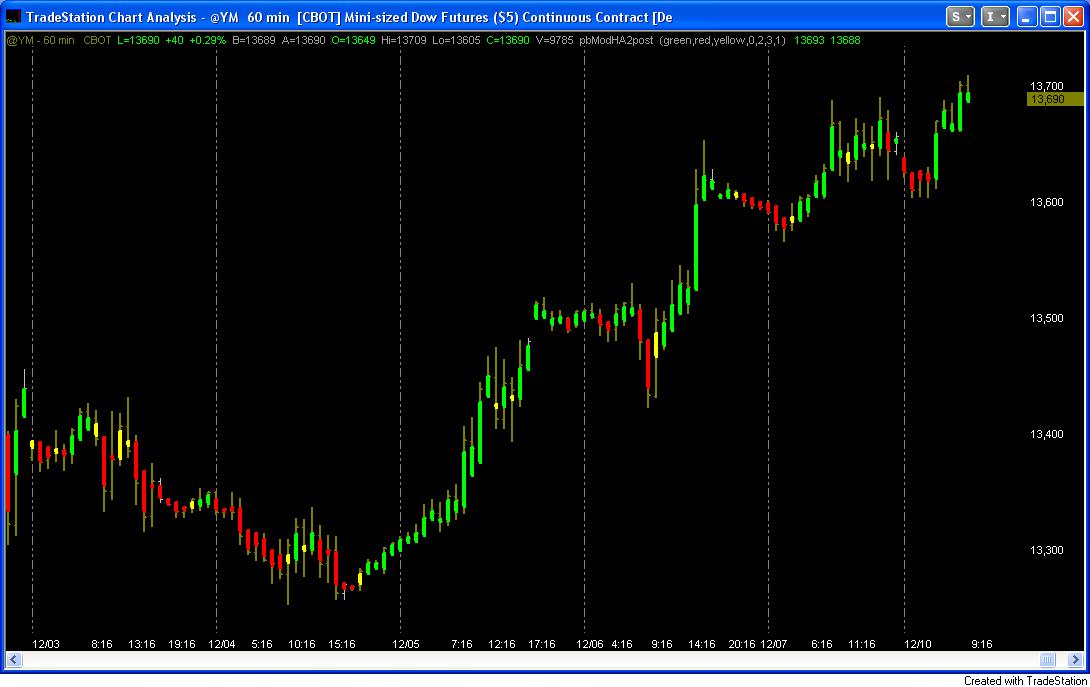Minimize the Chart Analysis window
Screen dimensions: 1090x687
pos(1027,17)
